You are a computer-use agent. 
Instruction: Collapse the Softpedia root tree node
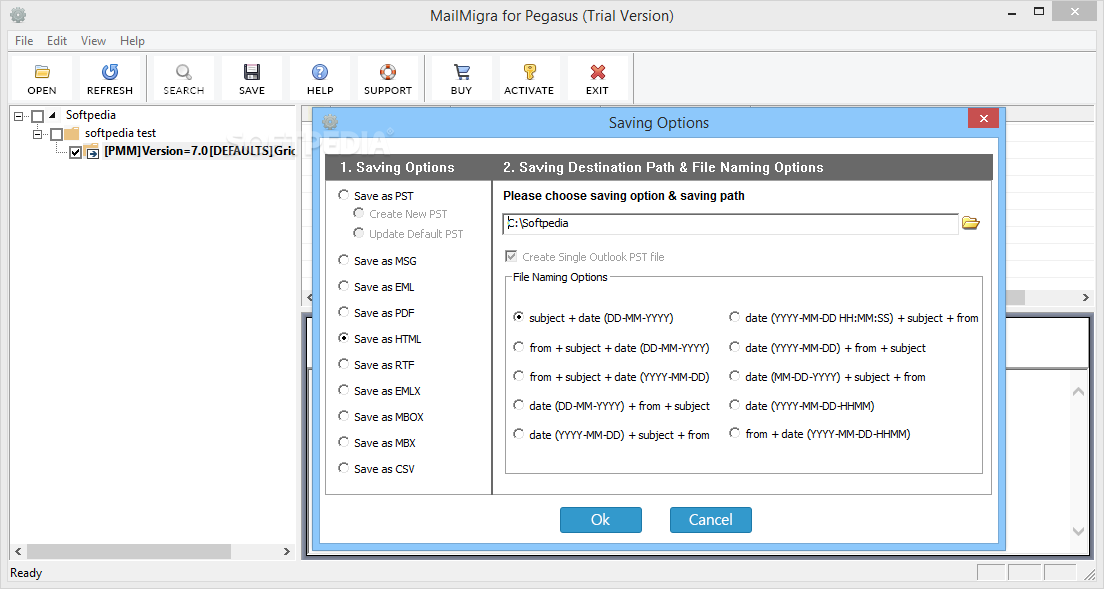click(x=19, y=116)
